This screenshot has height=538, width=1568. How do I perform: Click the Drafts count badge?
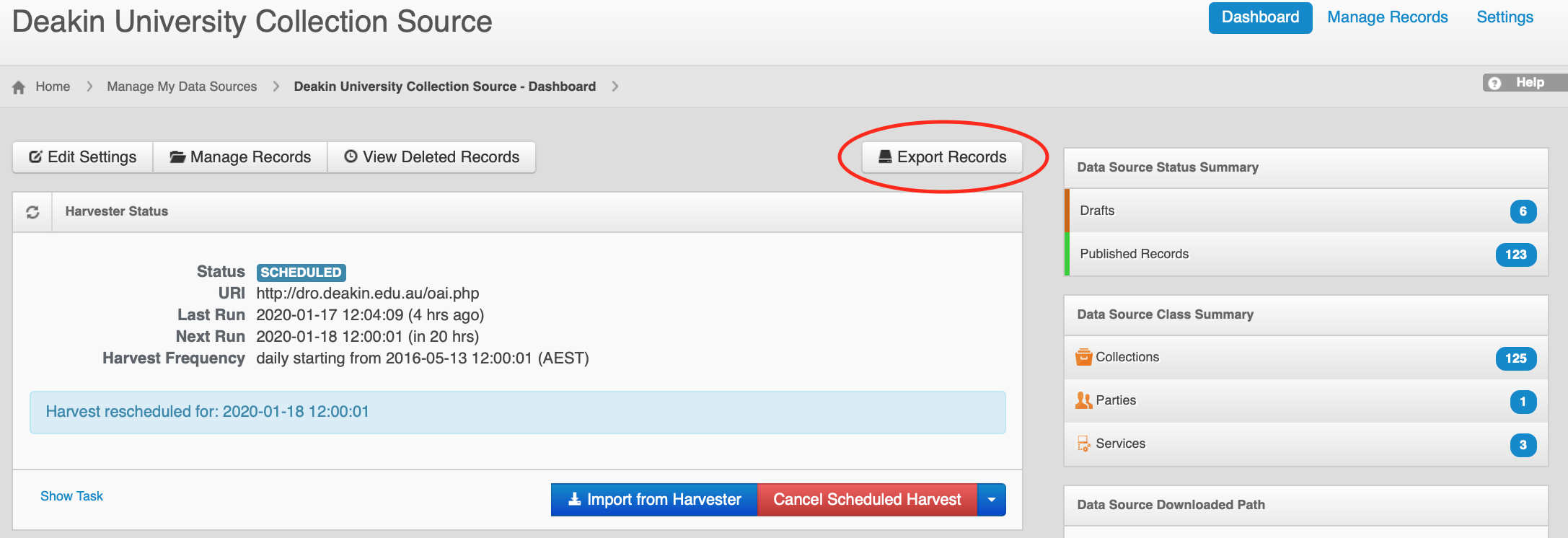point(1523,211)
